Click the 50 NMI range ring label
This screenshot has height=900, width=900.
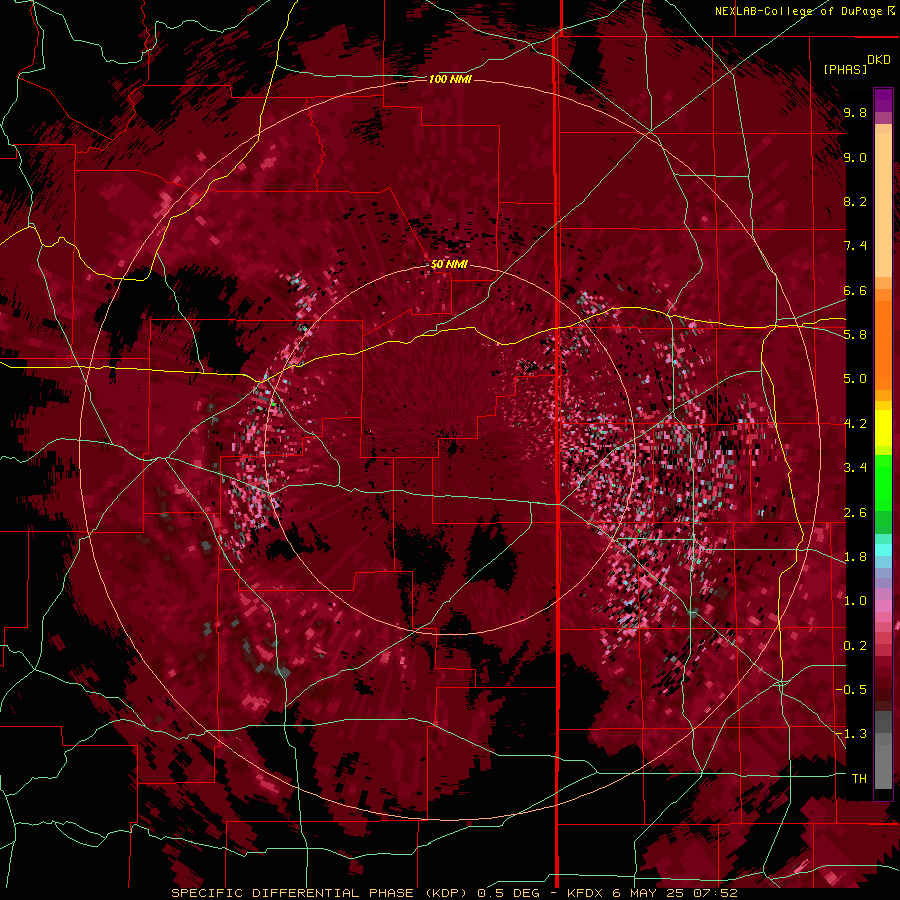[449, 265]
